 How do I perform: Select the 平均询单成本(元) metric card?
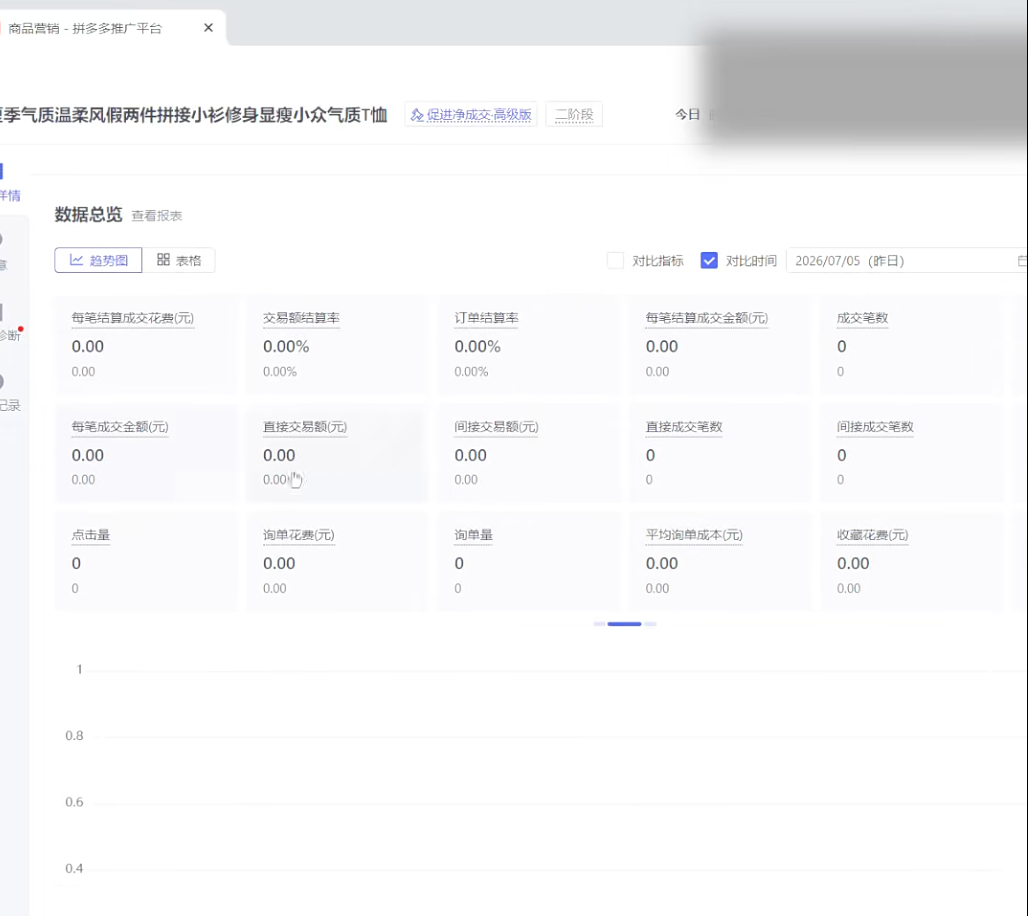click(720, 562)
